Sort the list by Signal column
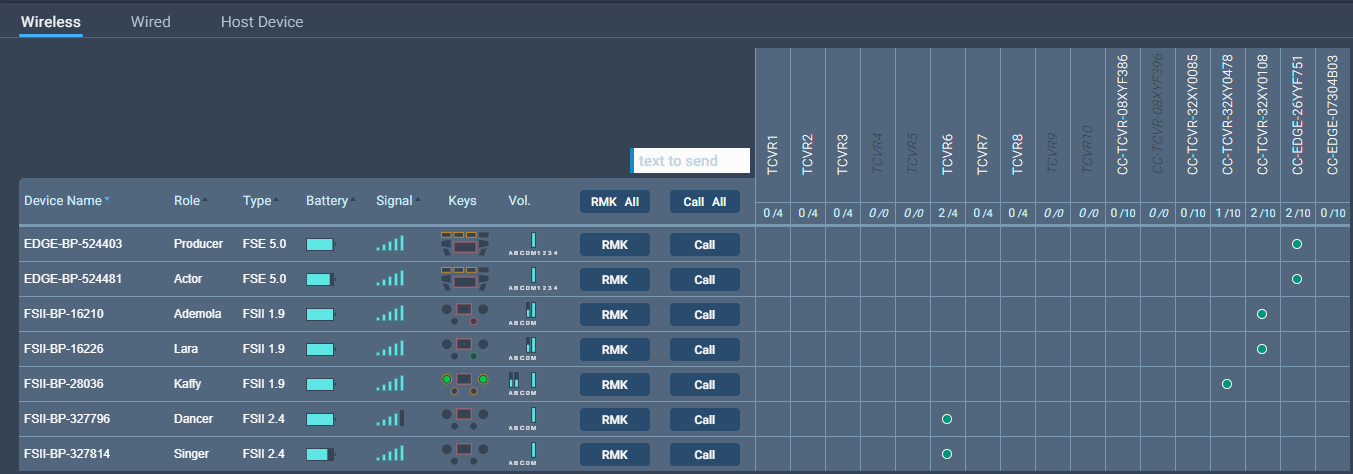The width and height of the screenshot is (1353, 474). 397,201
